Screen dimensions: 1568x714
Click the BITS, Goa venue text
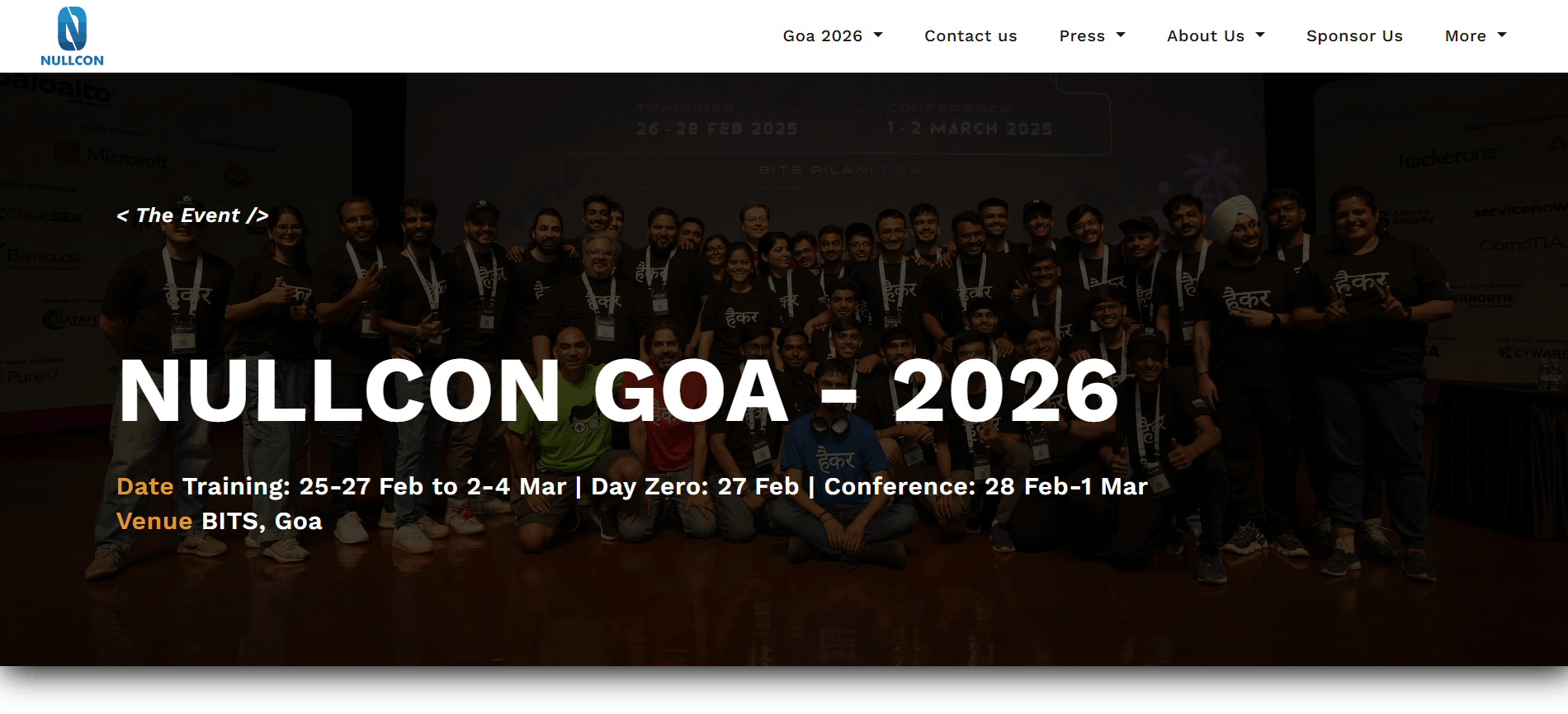click(x=262, y=521)
